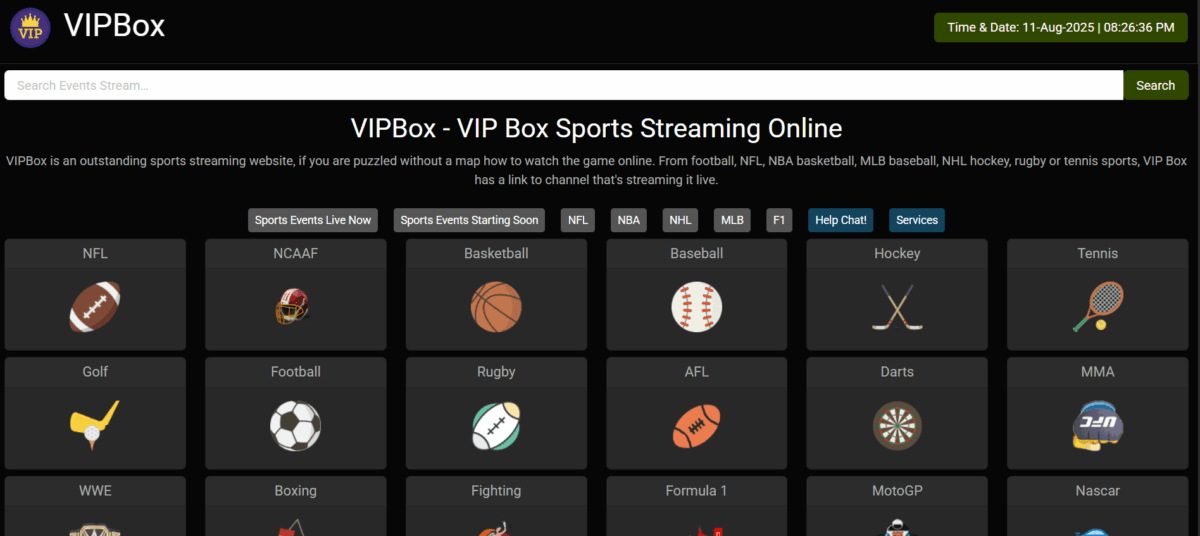The image size is (1200, 536).
Task: Select the Tennis racket icon
Action: (1098, 306)
